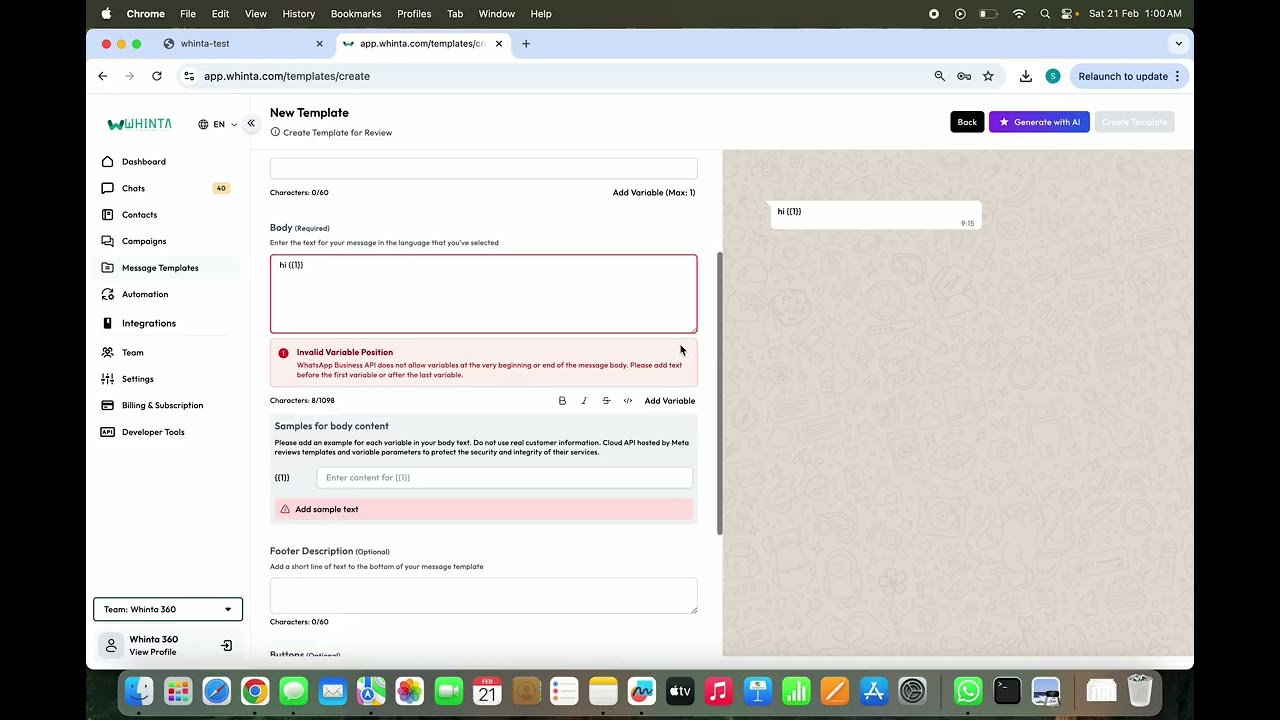Apply monospace code formatting
This screenshot has height=720, width=1280.
628,401
